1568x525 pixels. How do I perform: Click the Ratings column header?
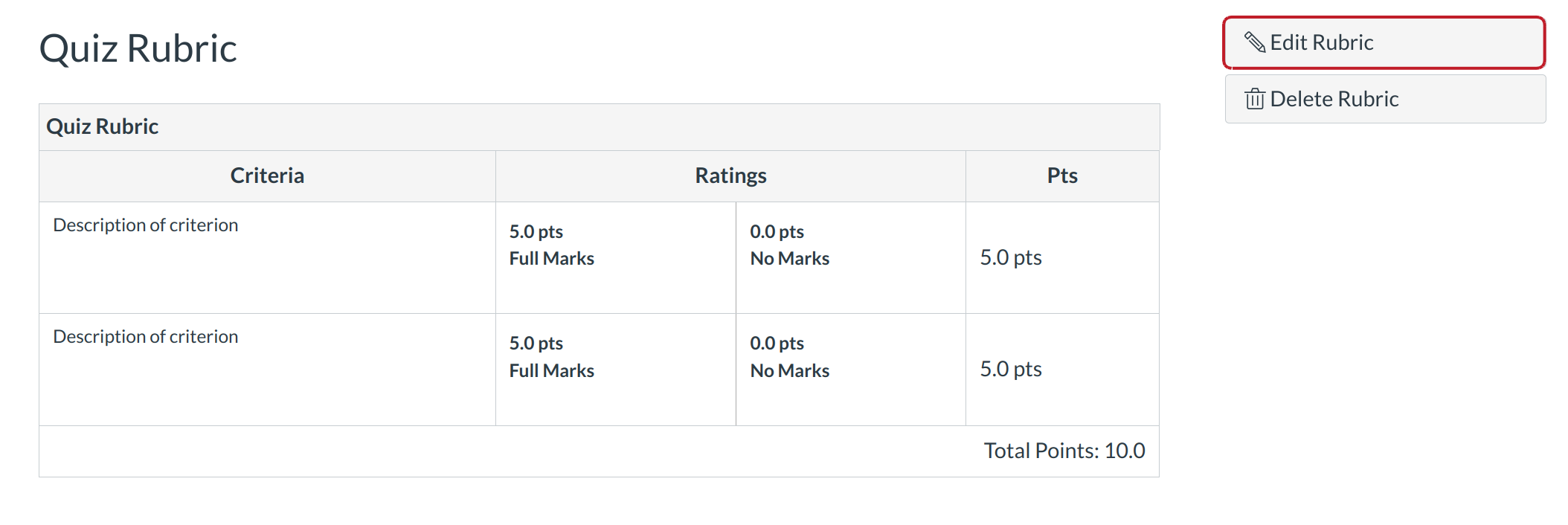tap(730, 175)
